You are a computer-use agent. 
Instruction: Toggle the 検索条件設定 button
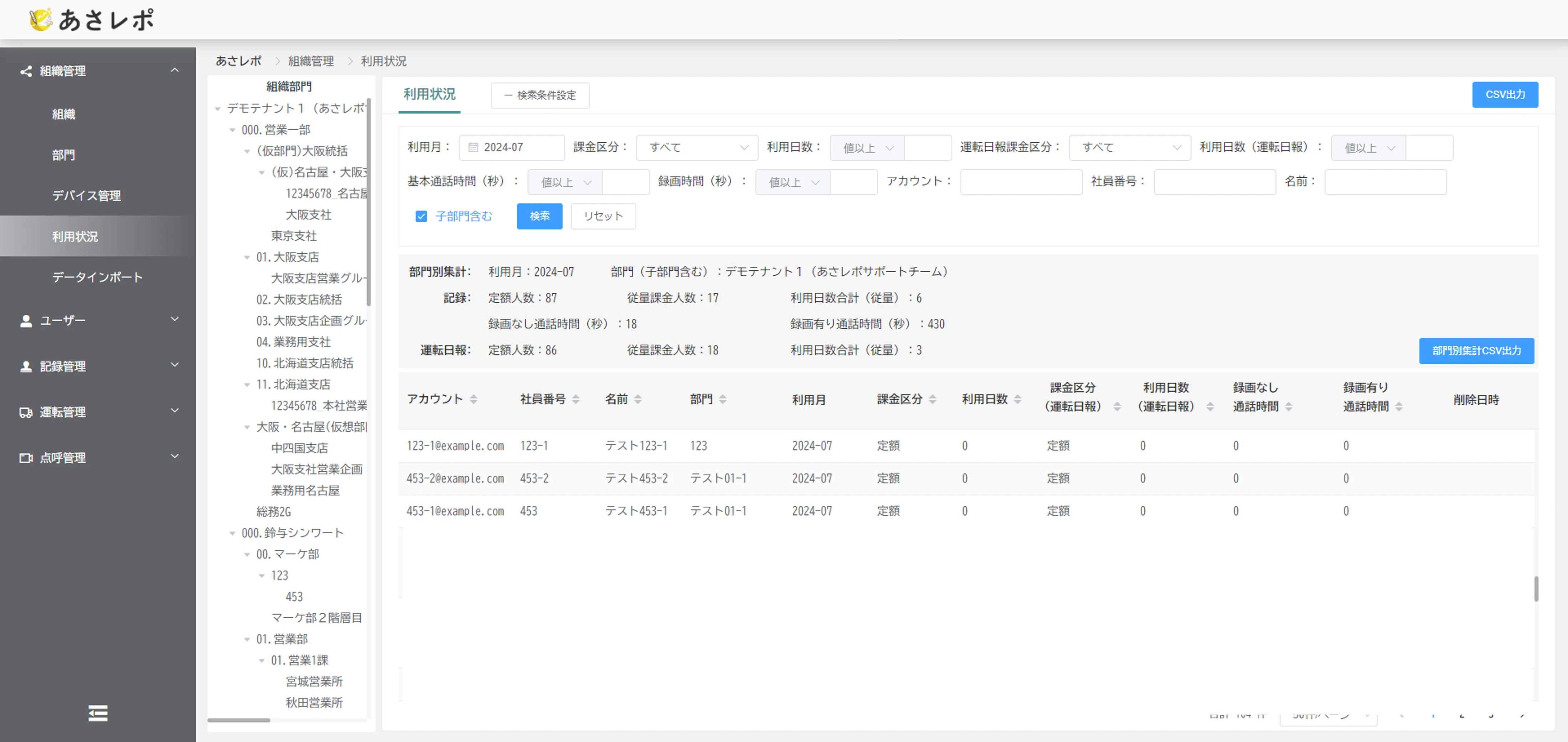pos(540,95)
